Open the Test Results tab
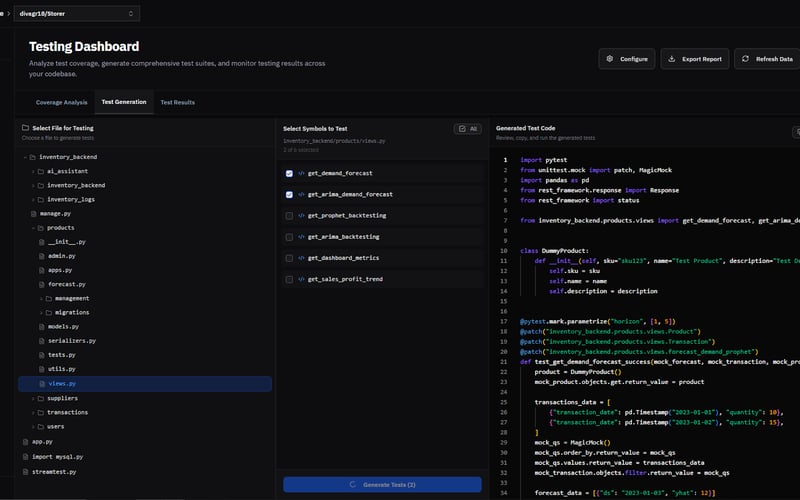The width and height of the screenshot is (800, 500). click(x=178, y=103)
